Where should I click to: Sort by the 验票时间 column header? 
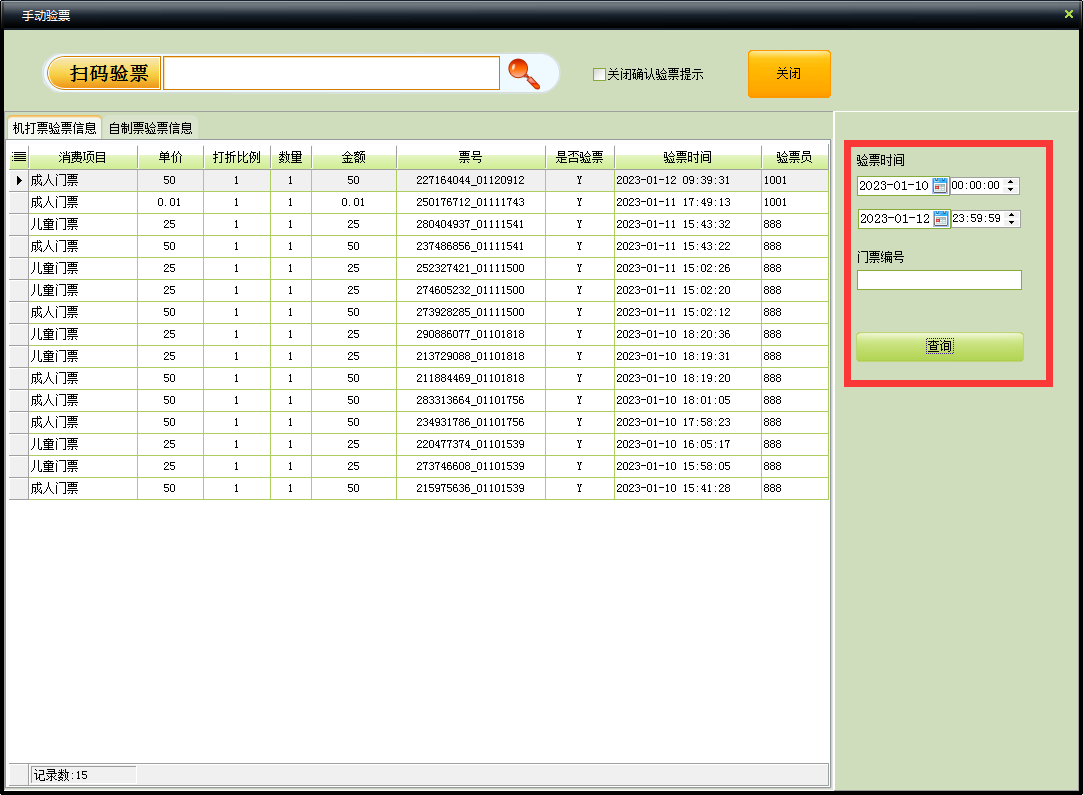click(x=687, y=158)
